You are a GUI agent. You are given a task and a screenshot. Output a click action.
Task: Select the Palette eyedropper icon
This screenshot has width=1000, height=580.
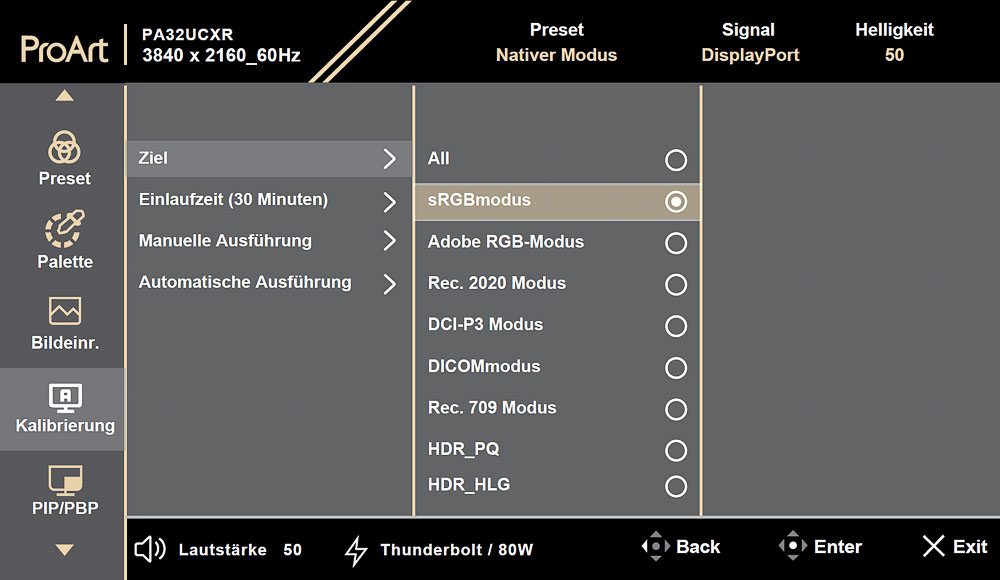pyautogui.click(x=64, y=228)
